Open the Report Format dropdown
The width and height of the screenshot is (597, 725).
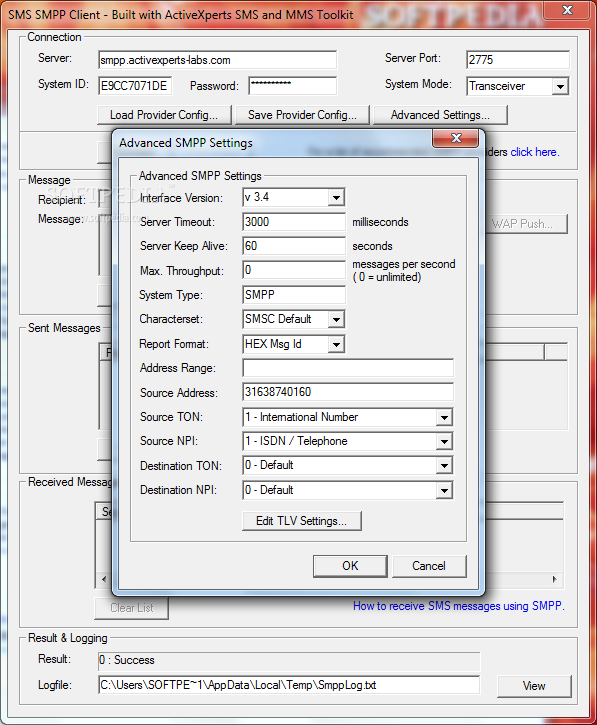pos(336,344)
